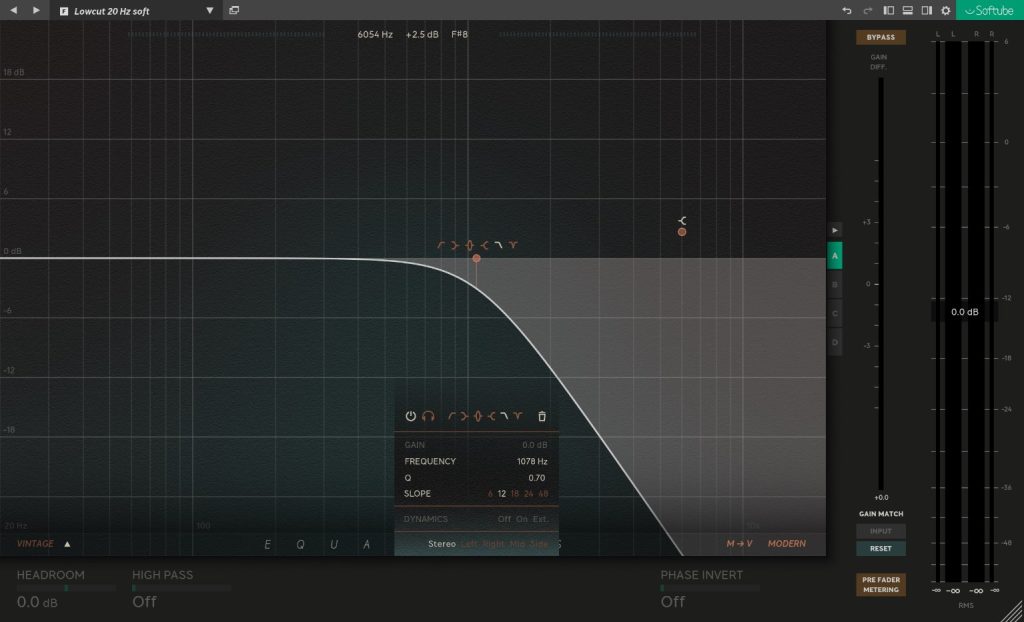Delete the band with the trash icon
Viewport: 1024px width, 622px height.
coord(542,416)
